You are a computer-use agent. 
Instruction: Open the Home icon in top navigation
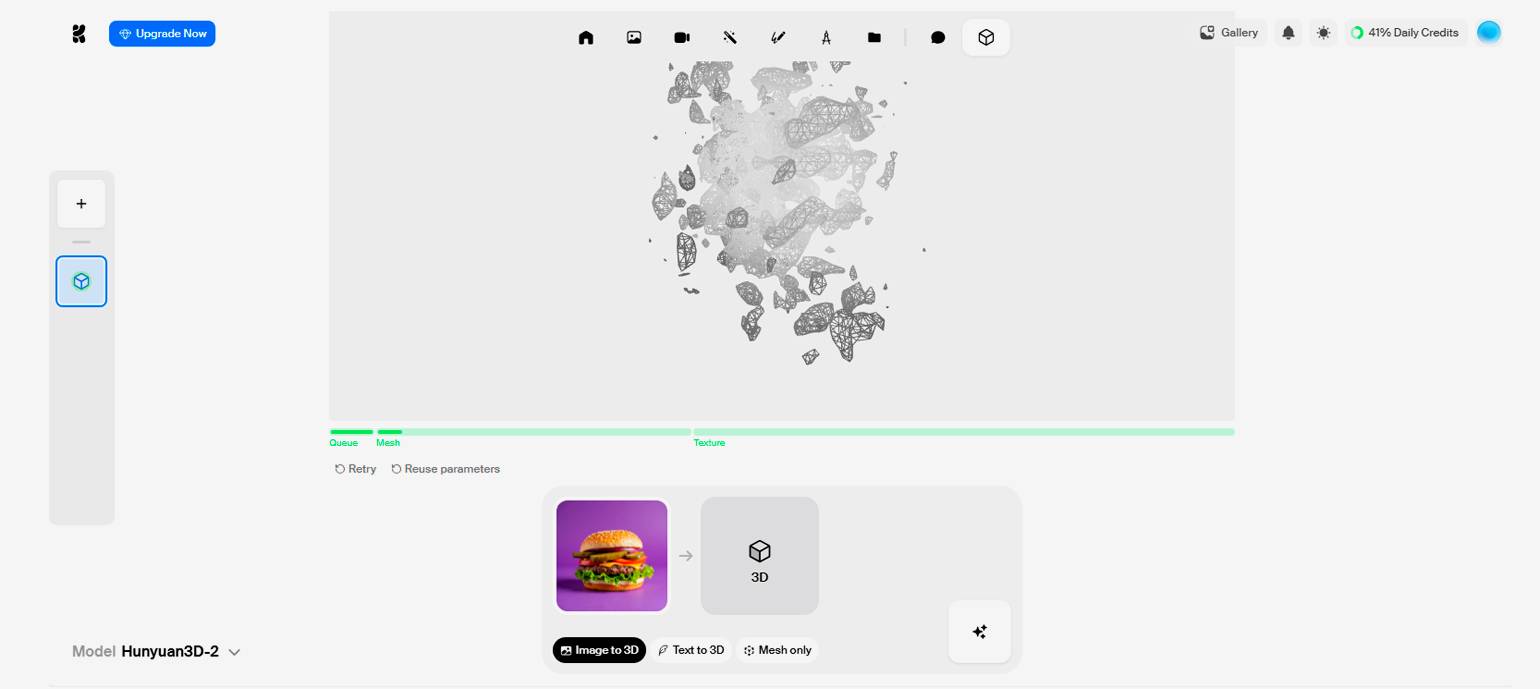(x=586, y=37)
